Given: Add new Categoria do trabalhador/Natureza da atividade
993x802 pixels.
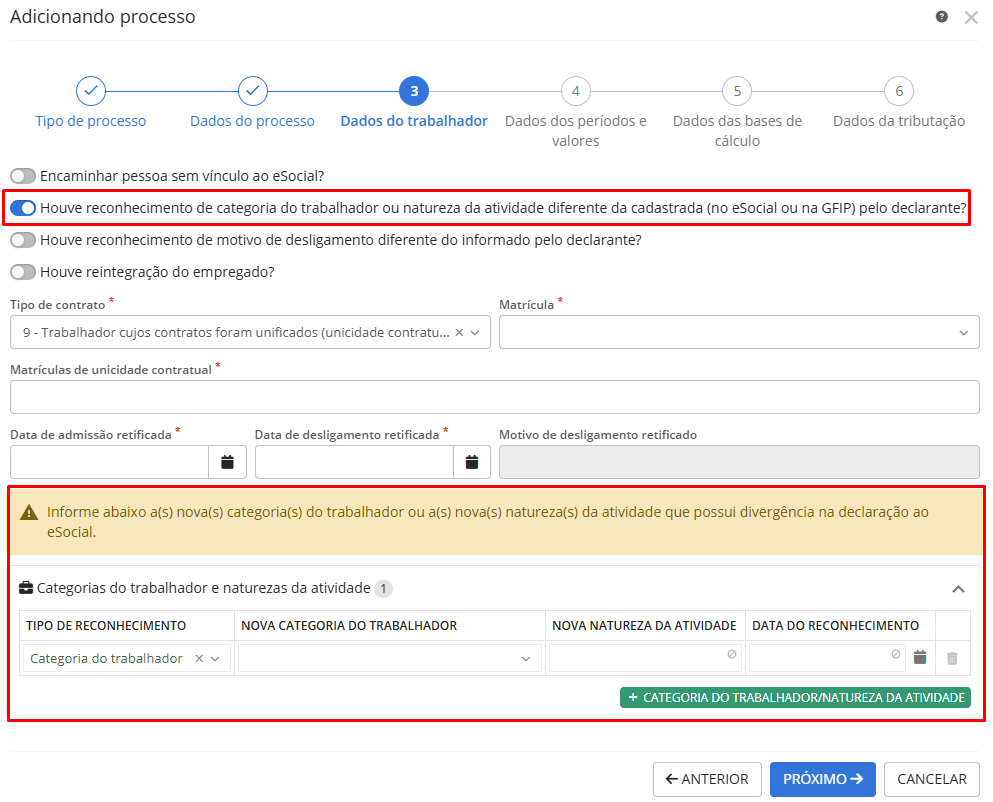Looking at the screenshot, I should (795, 697).
